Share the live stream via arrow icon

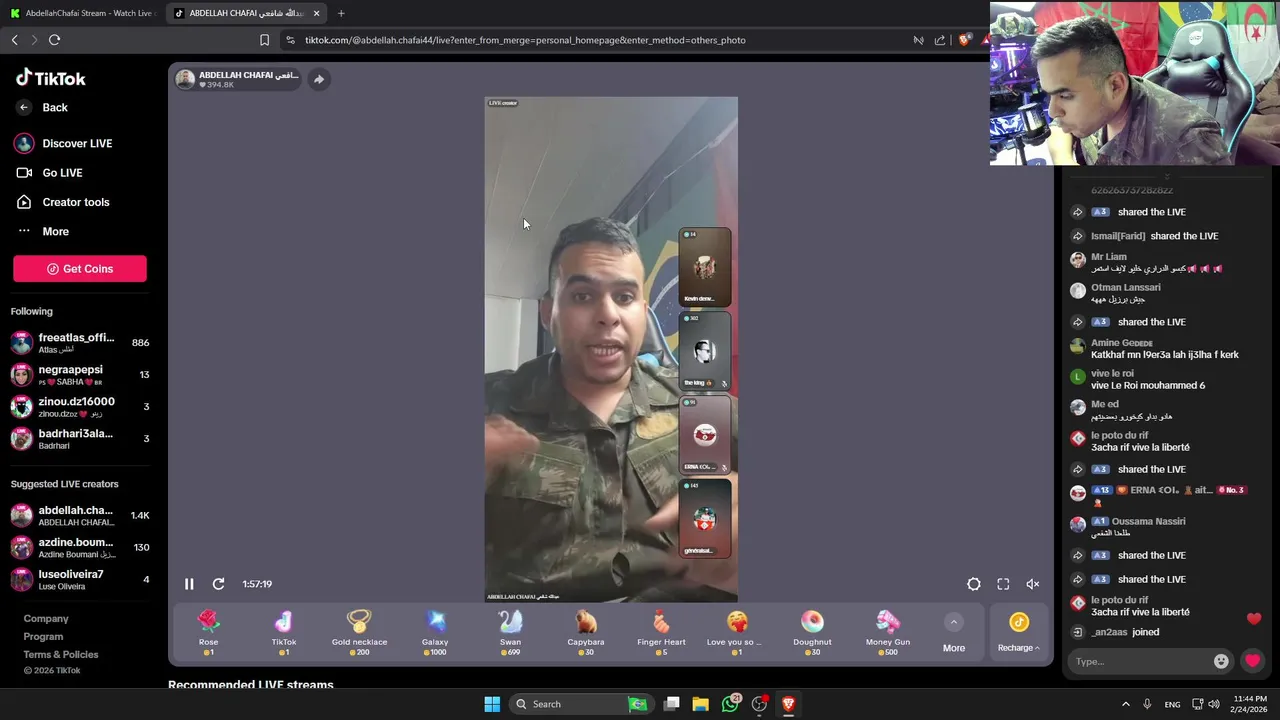click(318, 79)
